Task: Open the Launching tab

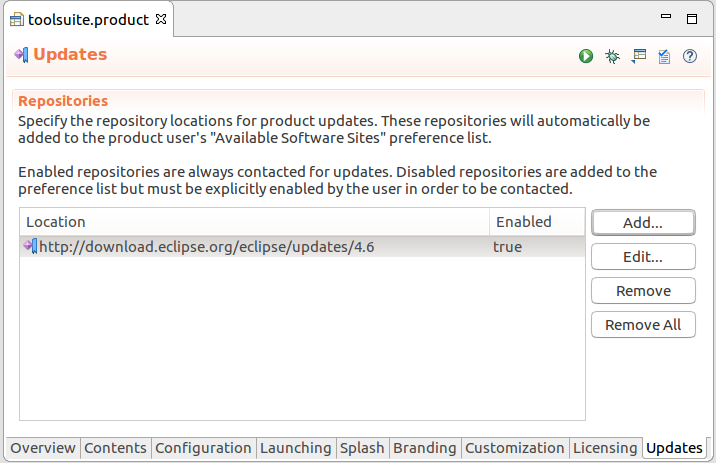Action: point(295,448)
